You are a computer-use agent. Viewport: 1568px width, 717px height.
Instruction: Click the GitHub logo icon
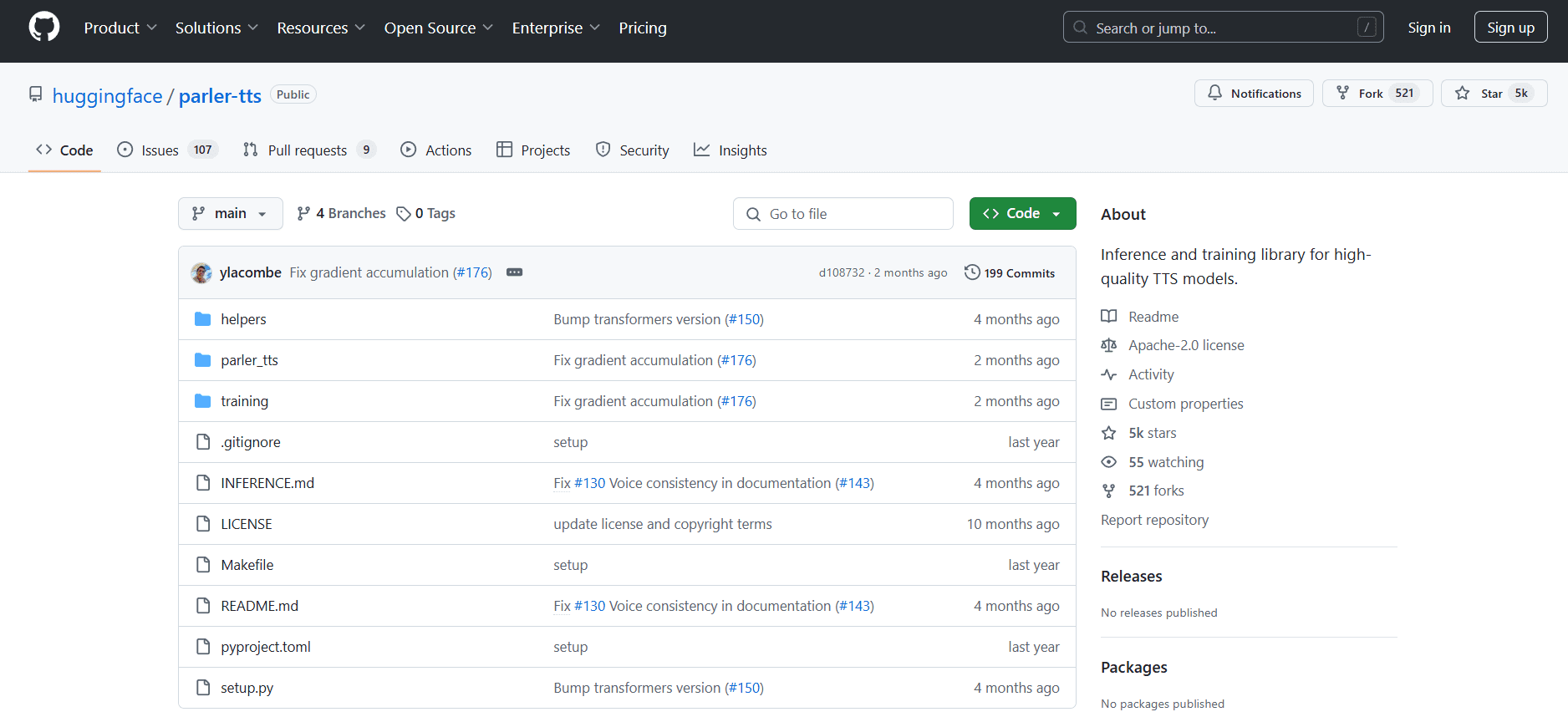44,27
